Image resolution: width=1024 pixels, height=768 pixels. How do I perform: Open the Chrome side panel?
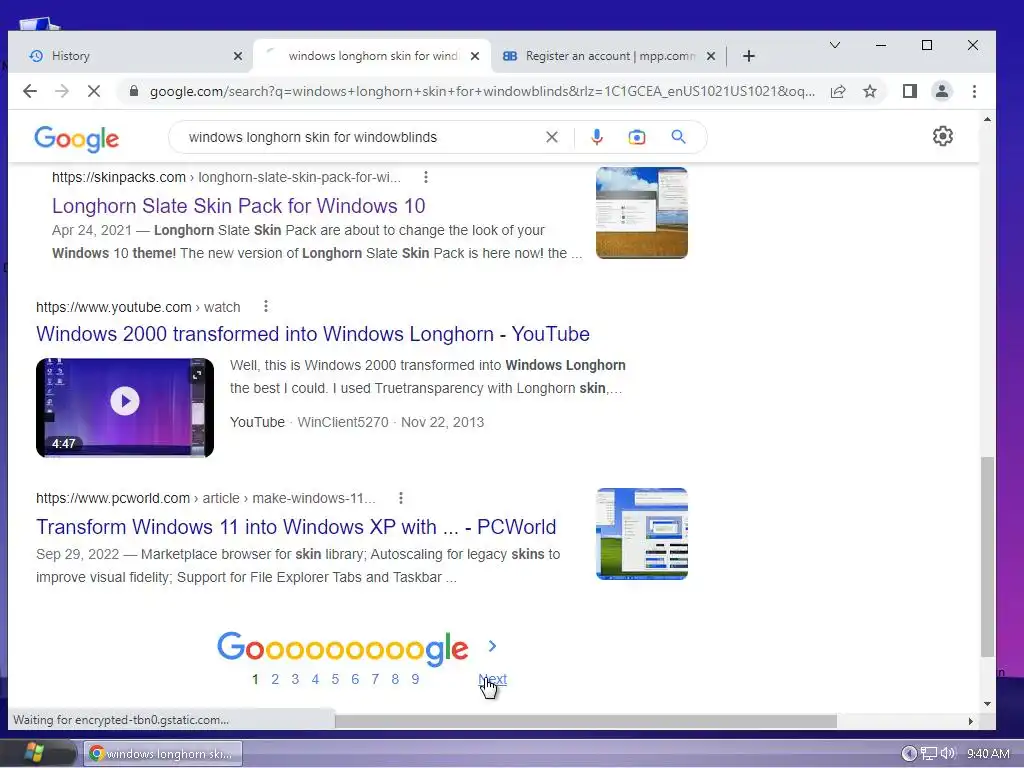coord(910,91)
